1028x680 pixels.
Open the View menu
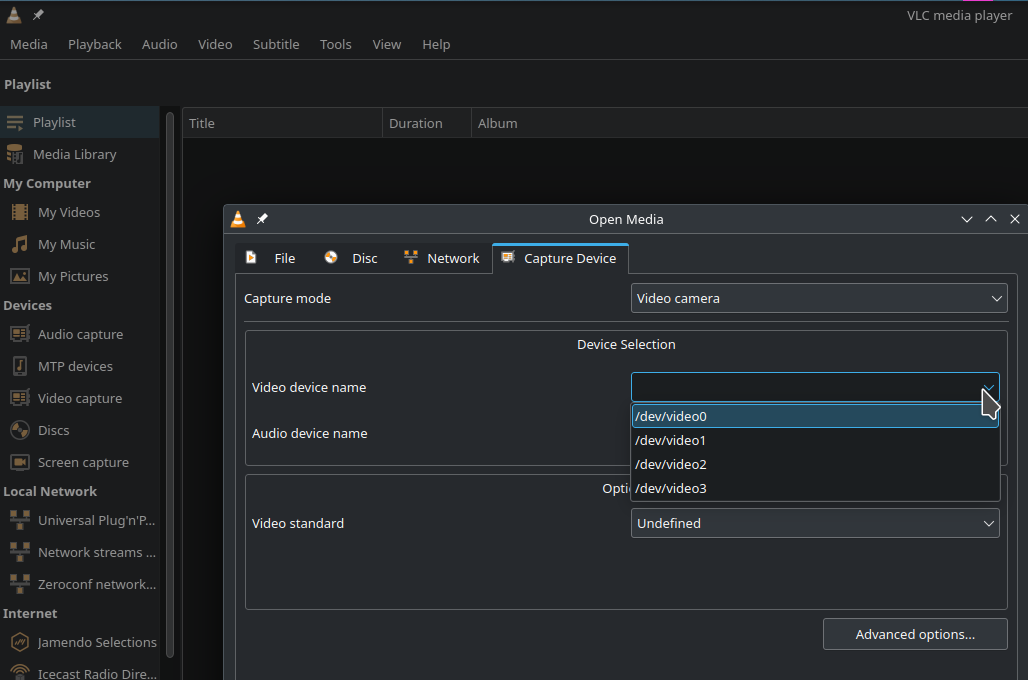(x=387, y=45)
